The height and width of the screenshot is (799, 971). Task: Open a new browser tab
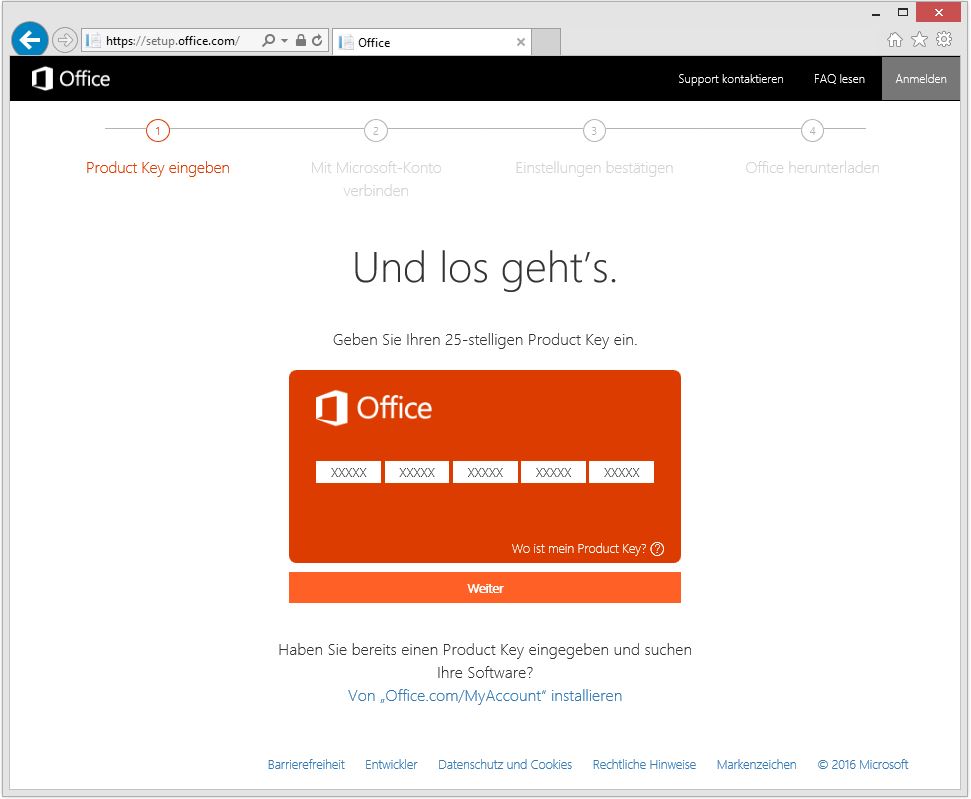[x=546, y=42]
